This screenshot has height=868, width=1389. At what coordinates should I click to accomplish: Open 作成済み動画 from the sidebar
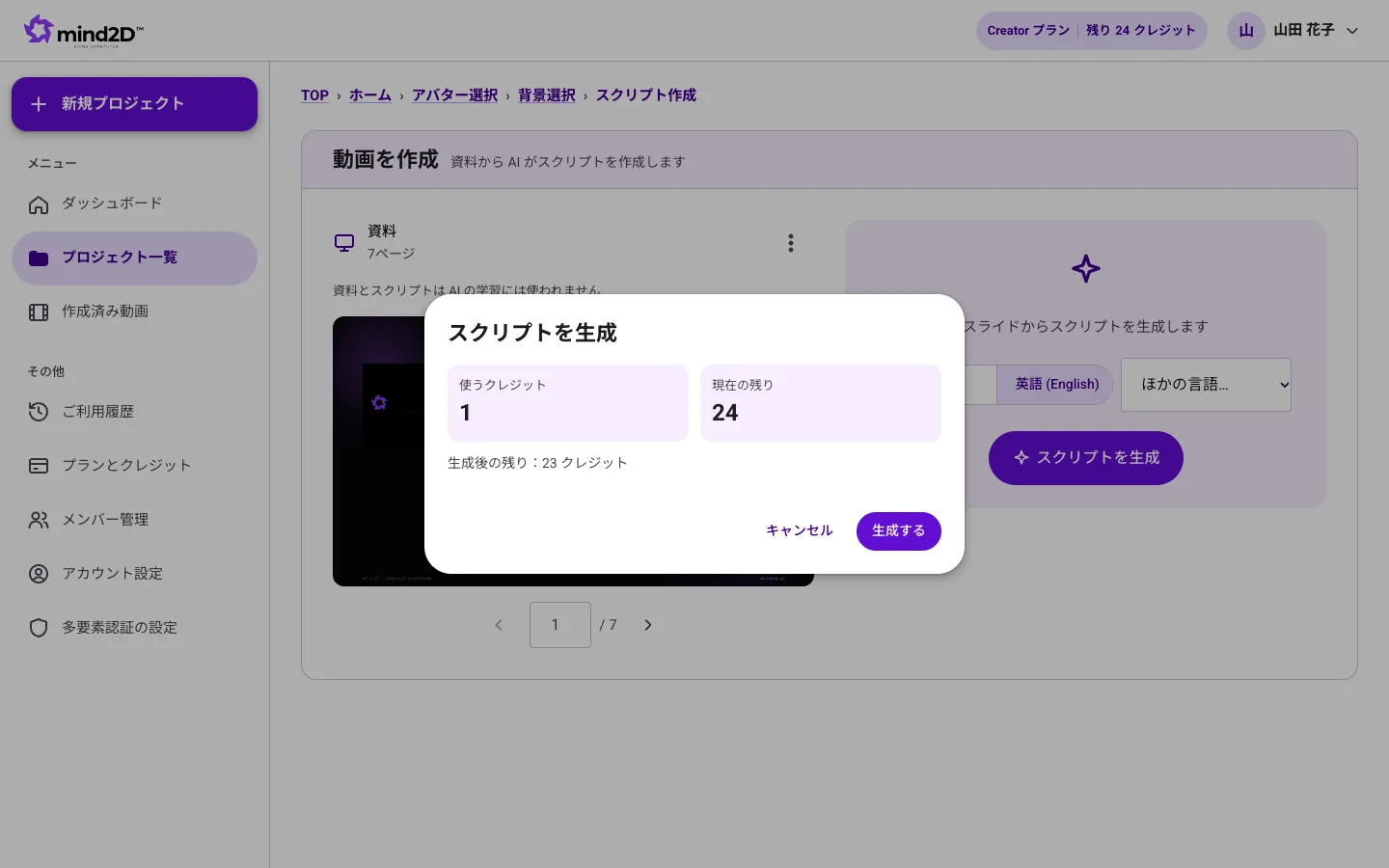134,312
